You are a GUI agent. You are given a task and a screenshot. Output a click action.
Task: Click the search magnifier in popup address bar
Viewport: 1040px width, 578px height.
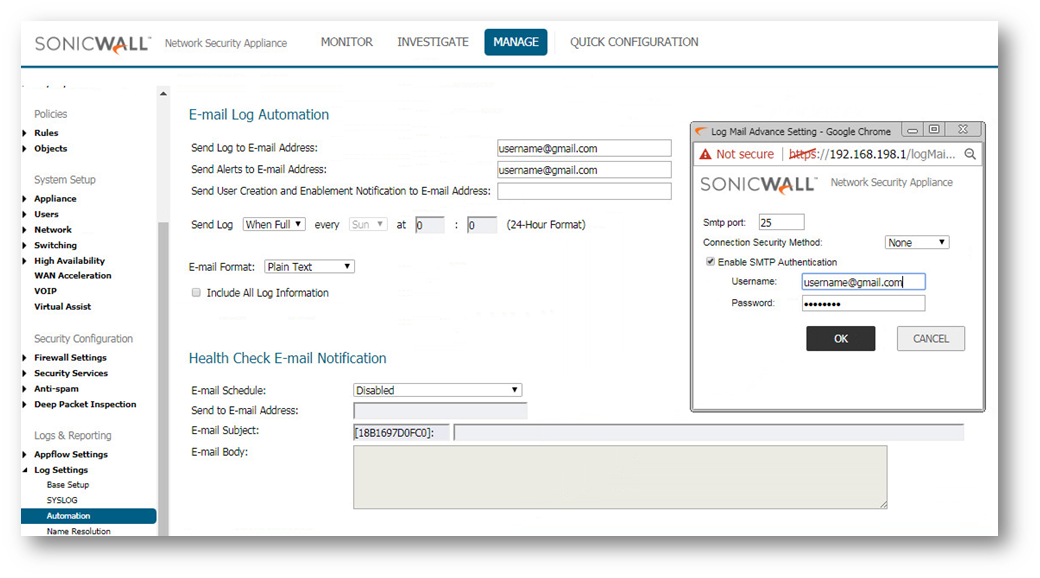pos(970,154)
